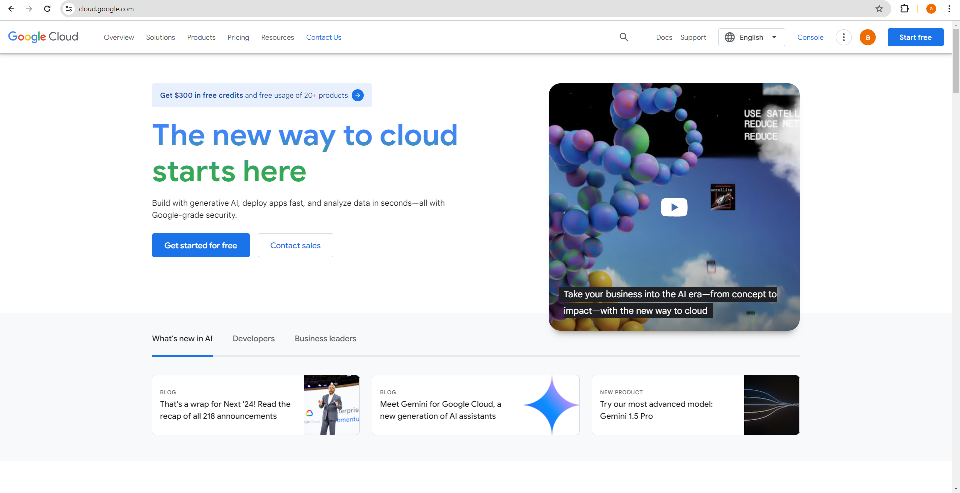
Task: Open the orange account avatar in the header
Action: pyautogui.click(x=868, y=37)
